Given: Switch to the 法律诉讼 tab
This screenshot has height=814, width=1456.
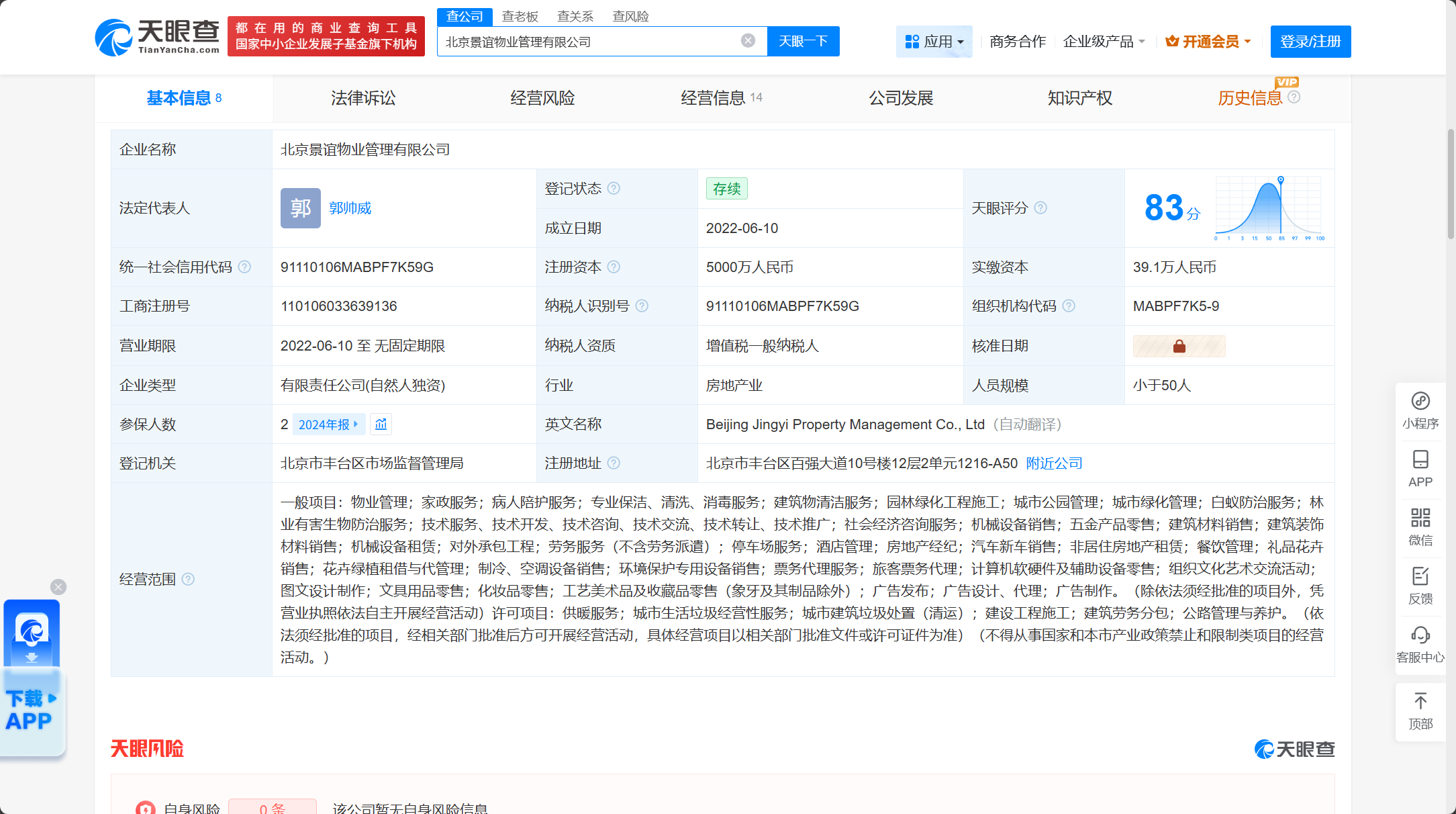Looking at the screenshot, I should pos(363,98).
